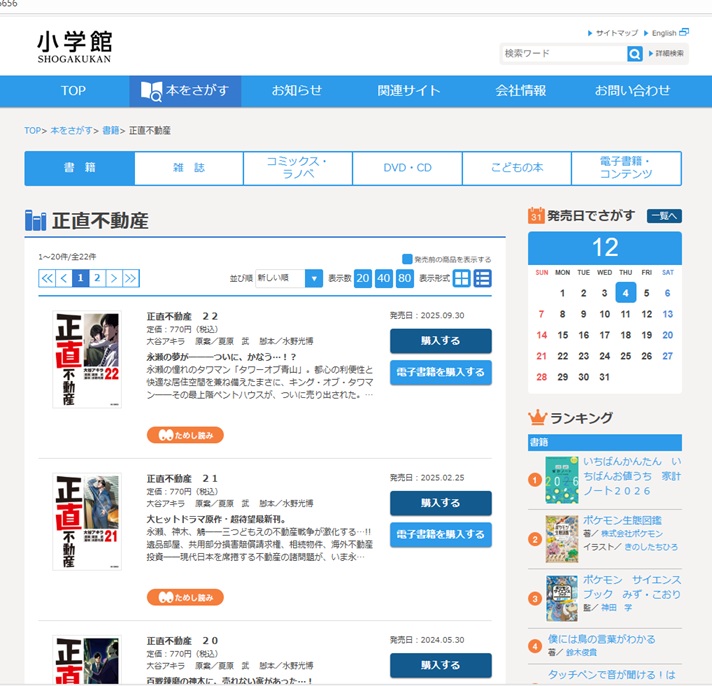The width and height of the screenshot is (712, 686).
Task: Click 購入する for volume 22
Action: (x=440, y=341)
